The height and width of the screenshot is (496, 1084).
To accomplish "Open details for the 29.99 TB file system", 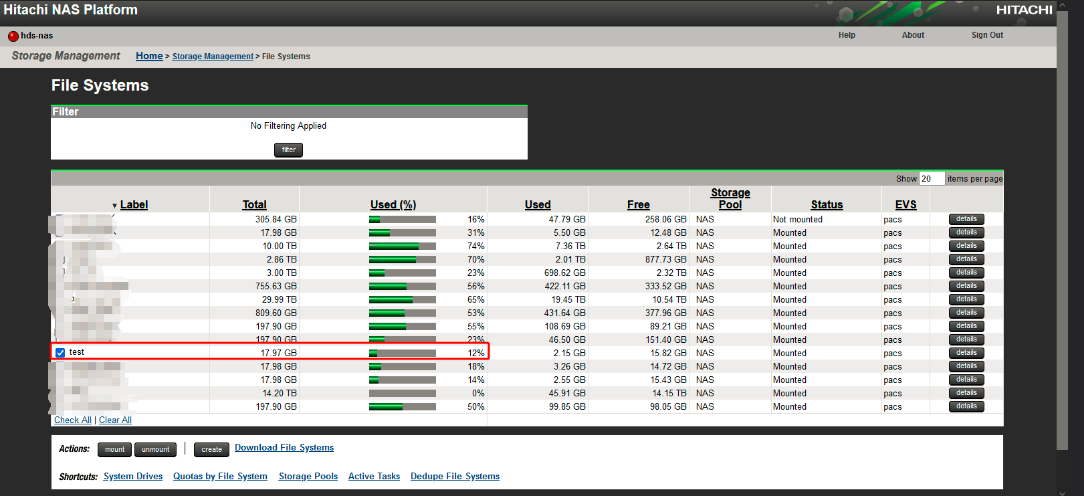I will click(x=966, y=300).
